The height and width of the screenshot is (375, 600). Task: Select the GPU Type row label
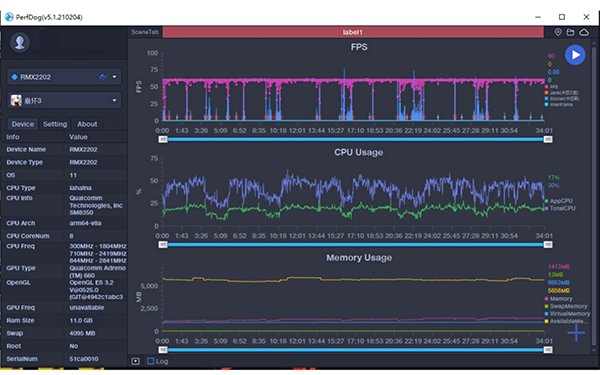tap(21, 268)
